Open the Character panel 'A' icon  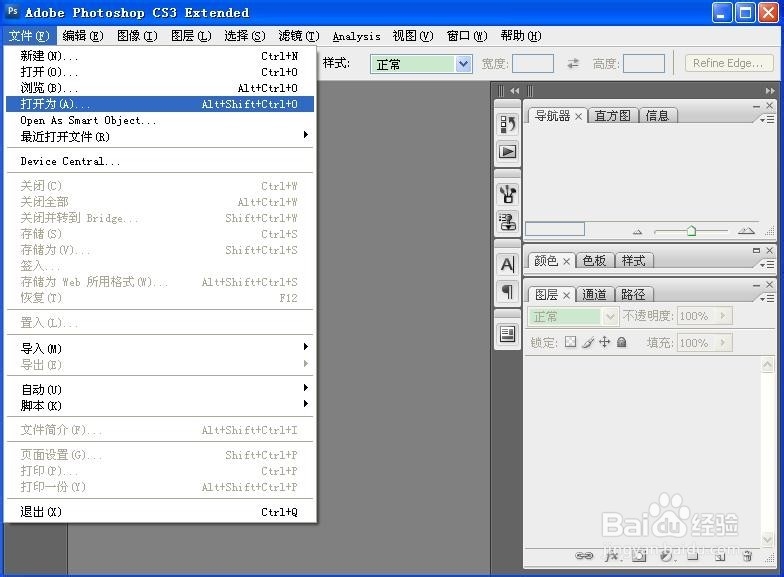(508, 264)
